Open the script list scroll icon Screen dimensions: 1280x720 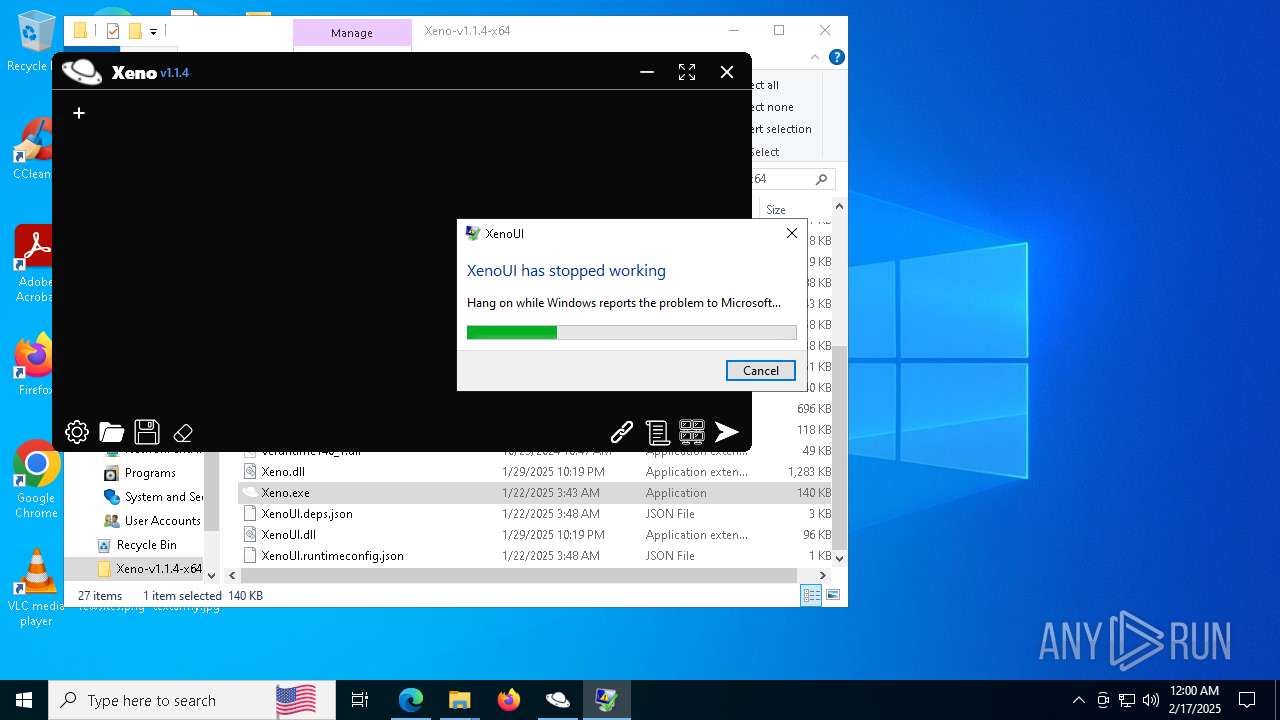pyautogui.click(x=657, y=432)
